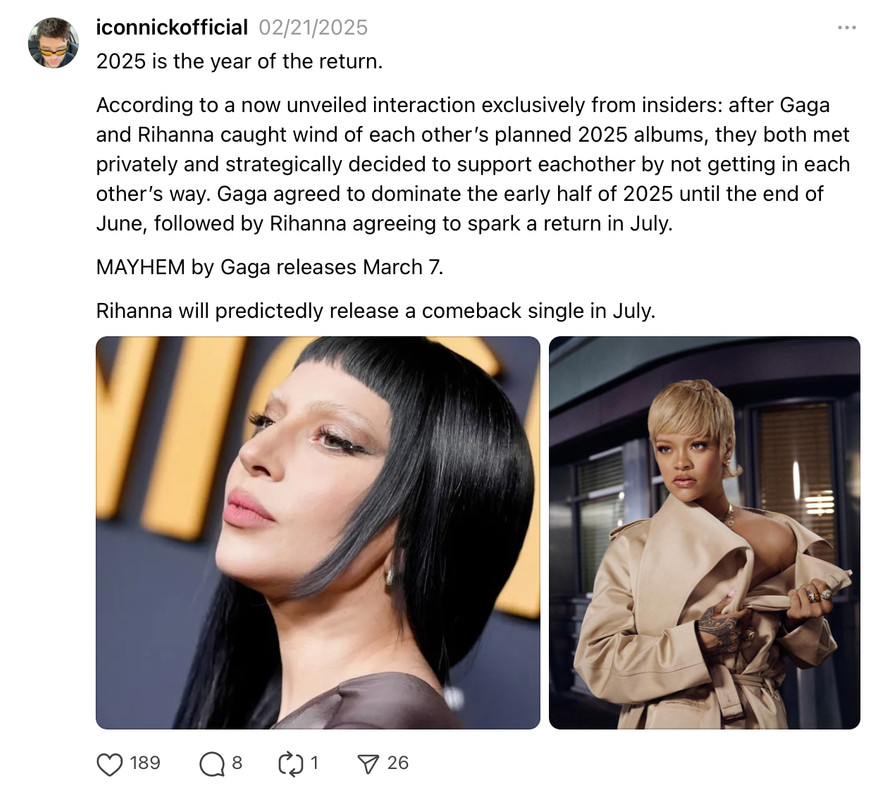
Task: Repost using the circular arrows icon
Action: 291,764
